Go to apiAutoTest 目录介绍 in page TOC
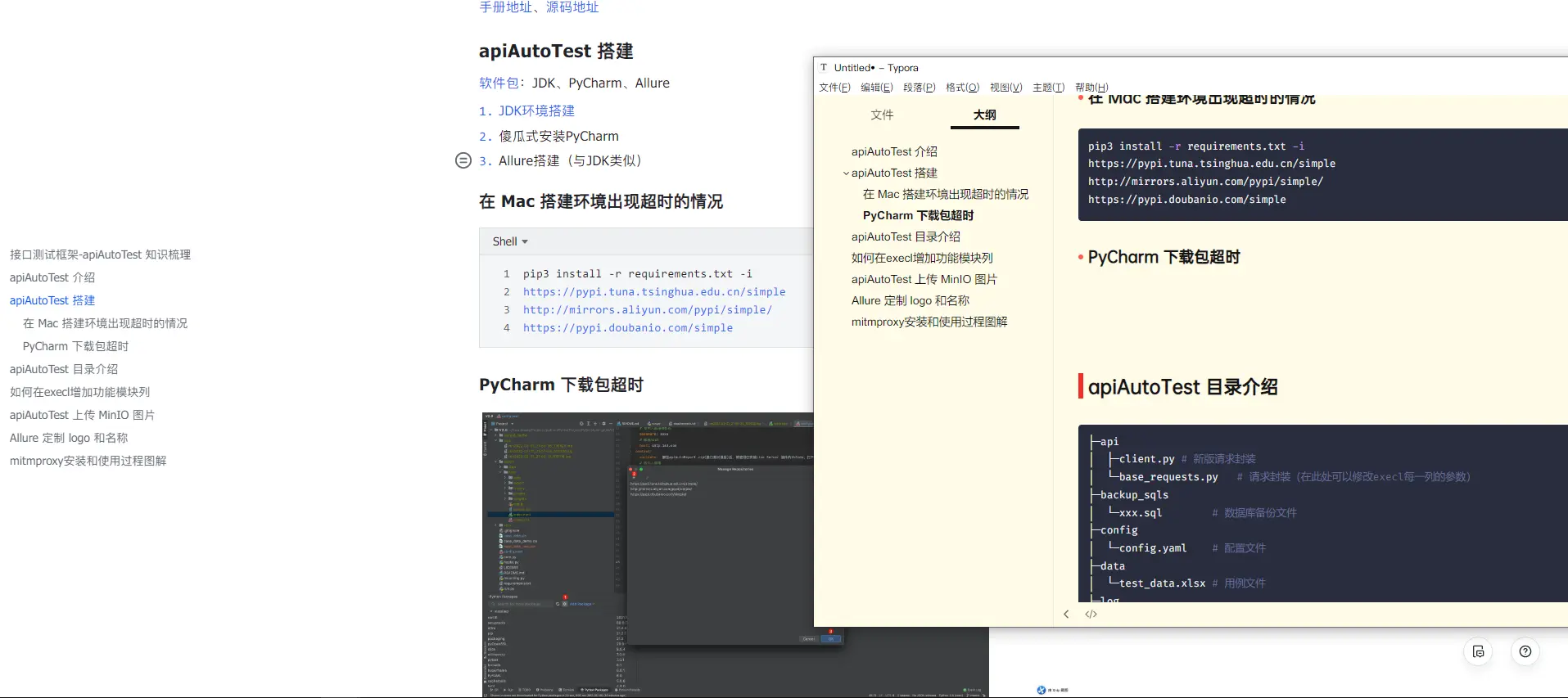The image size is (1568, 698). 64,369
